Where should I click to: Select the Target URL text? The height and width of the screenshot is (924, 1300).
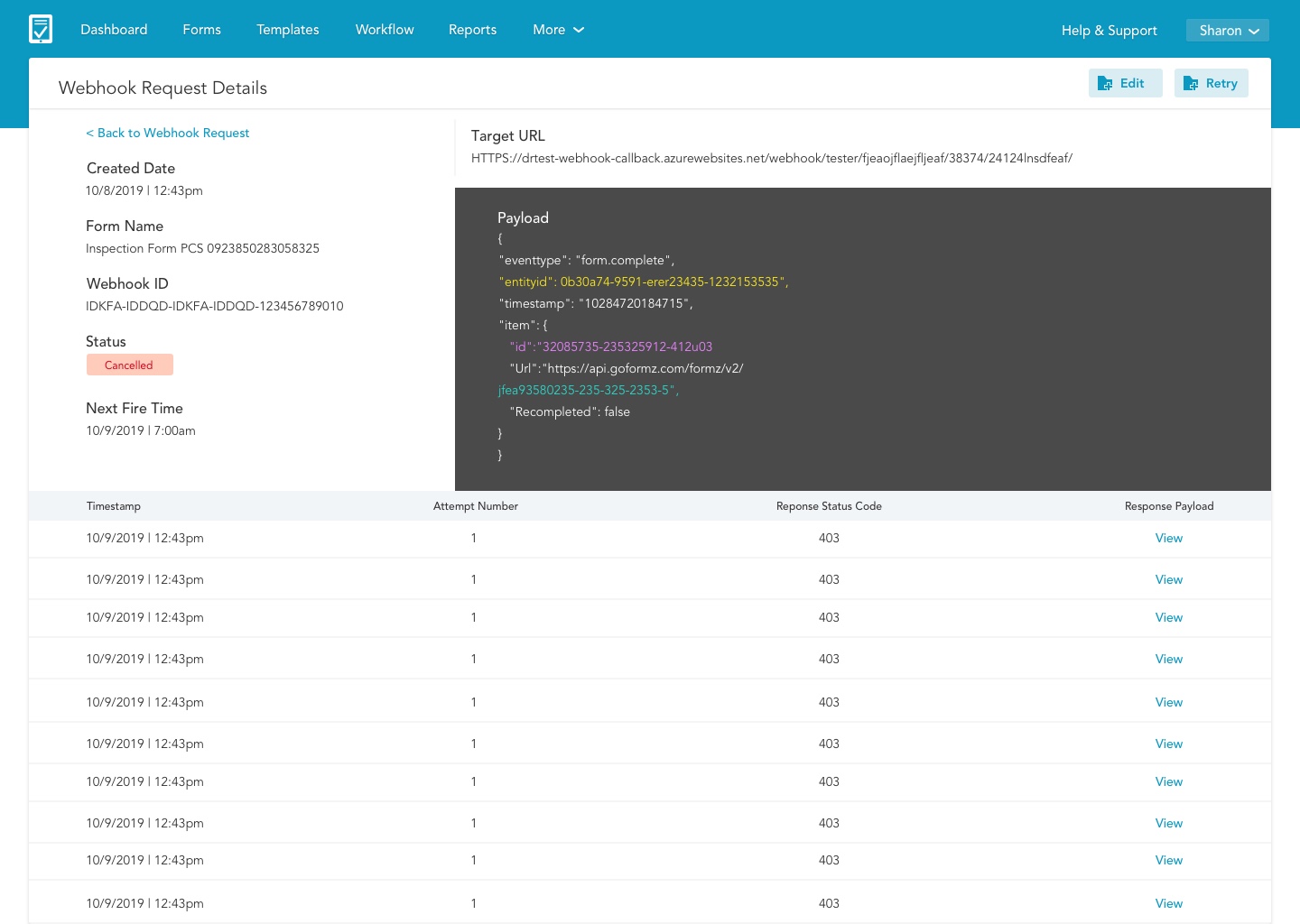(x=771, y=158)
